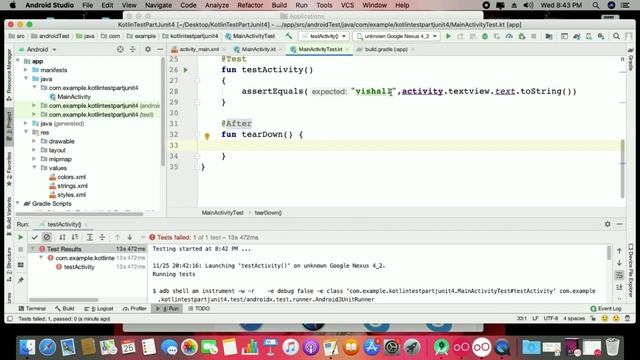Collapse the Test Results node
This screenshot has width=640, height=360.
(33, 249)
